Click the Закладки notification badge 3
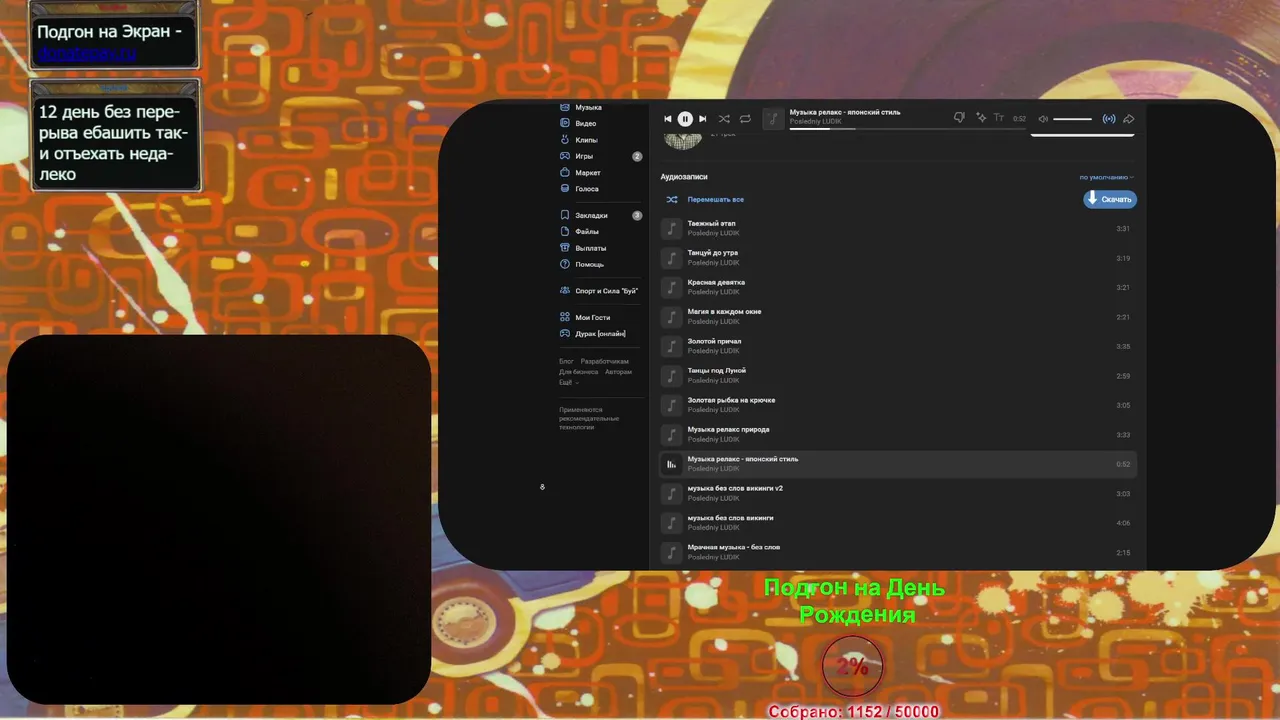Viewport: 1280px width, 720px height. pos(637,215)
